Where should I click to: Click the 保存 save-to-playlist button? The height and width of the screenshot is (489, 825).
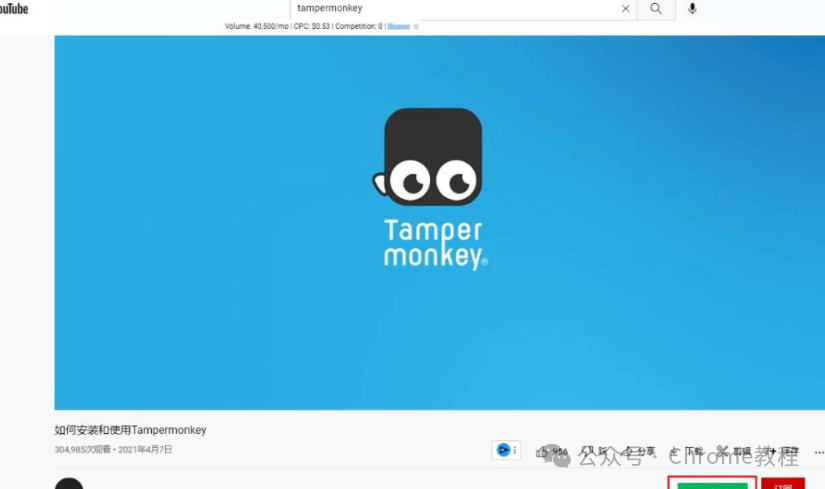tap(782, 451)
